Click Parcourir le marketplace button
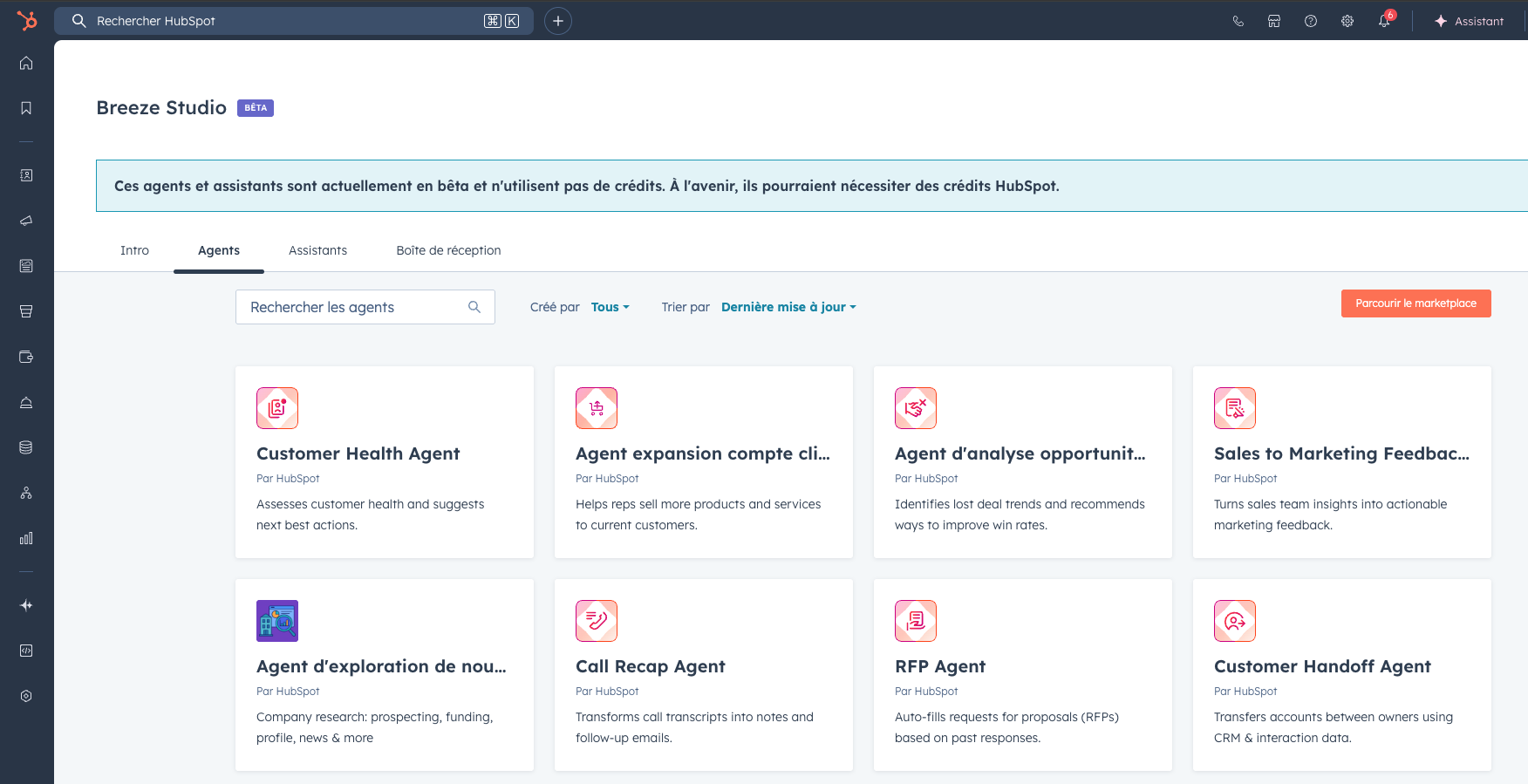1528x784 pixels. 1415,303
